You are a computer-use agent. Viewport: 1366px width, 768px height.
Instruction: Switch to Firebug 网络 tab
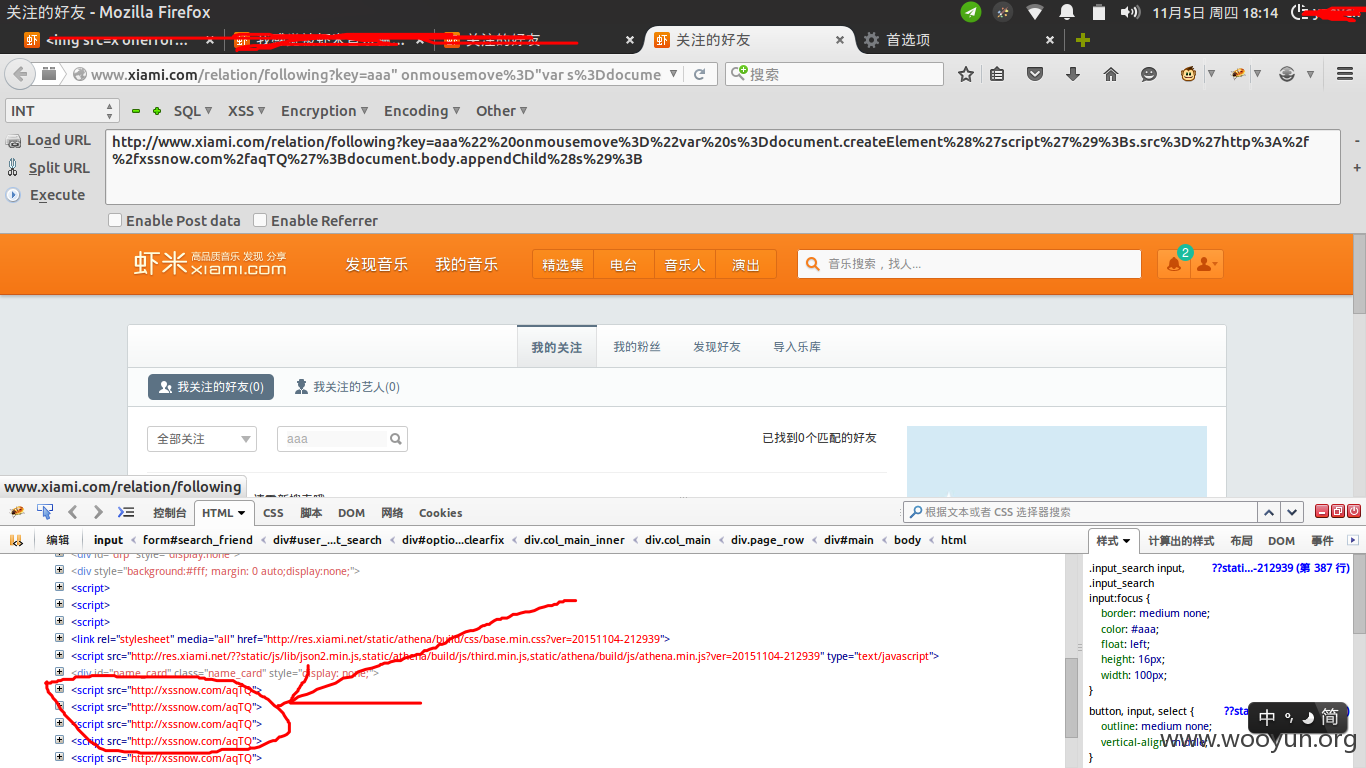pos(392,512)
